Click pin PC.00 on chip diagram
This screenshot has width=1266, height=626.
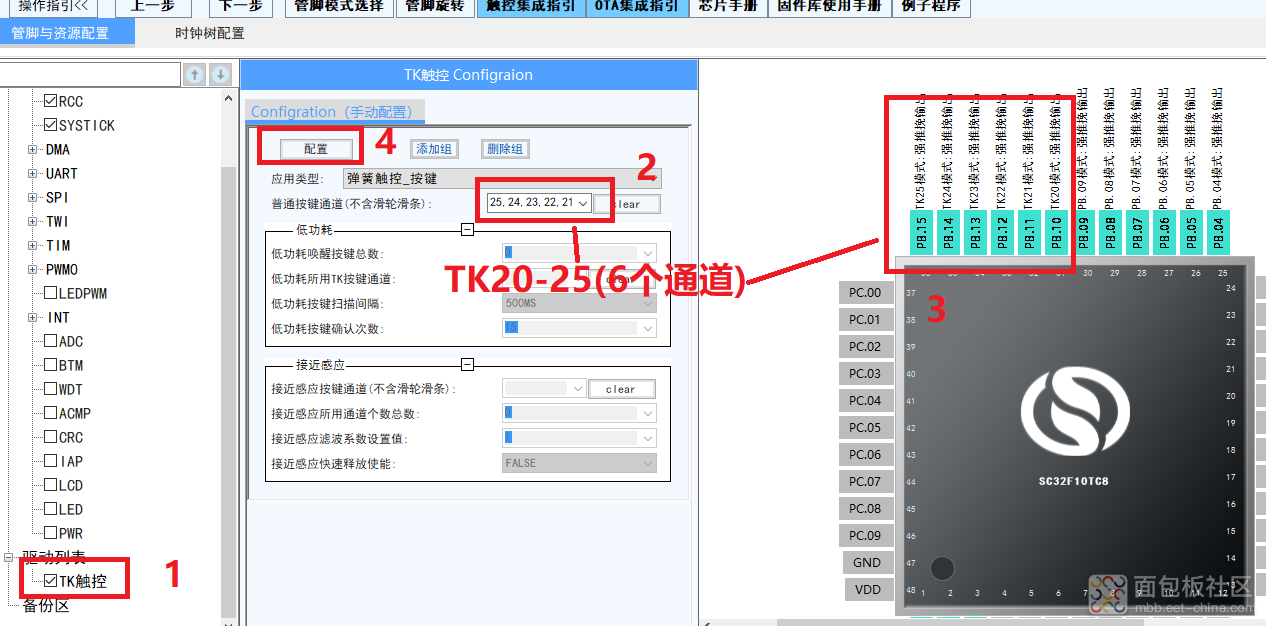point(865,293)
